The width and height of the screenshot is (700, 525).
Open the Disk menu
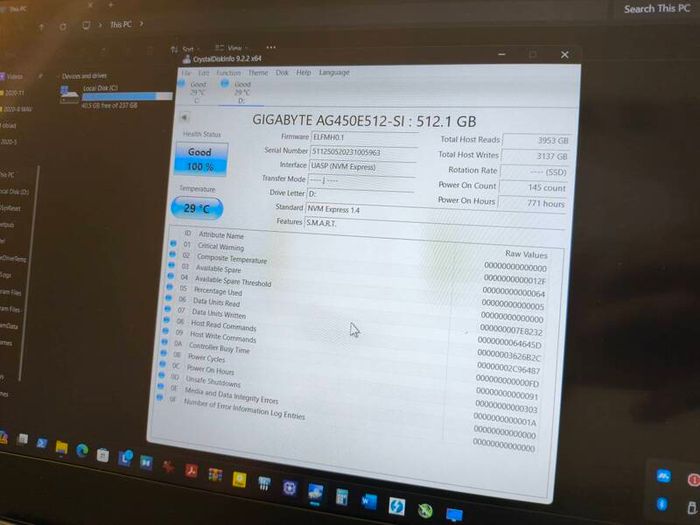282,72
